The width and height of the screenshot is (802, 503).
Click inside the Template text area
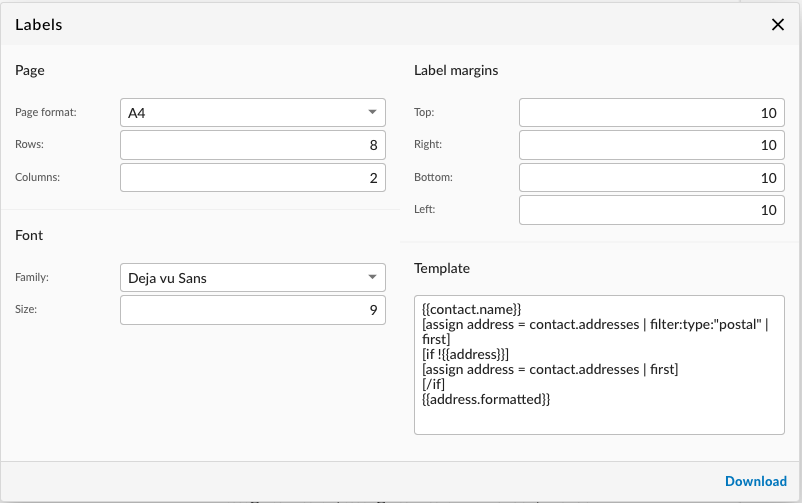(x=599, y=365)
